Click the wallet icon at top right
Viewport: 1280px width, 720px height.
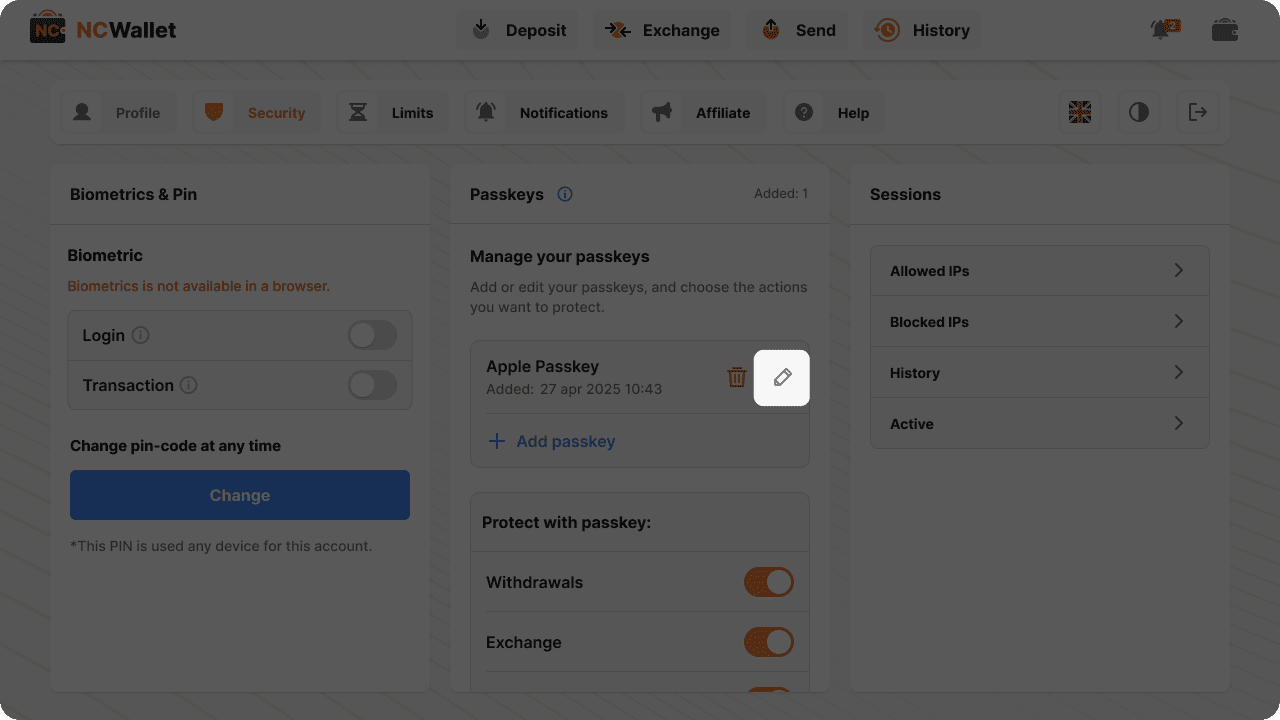1224,30
